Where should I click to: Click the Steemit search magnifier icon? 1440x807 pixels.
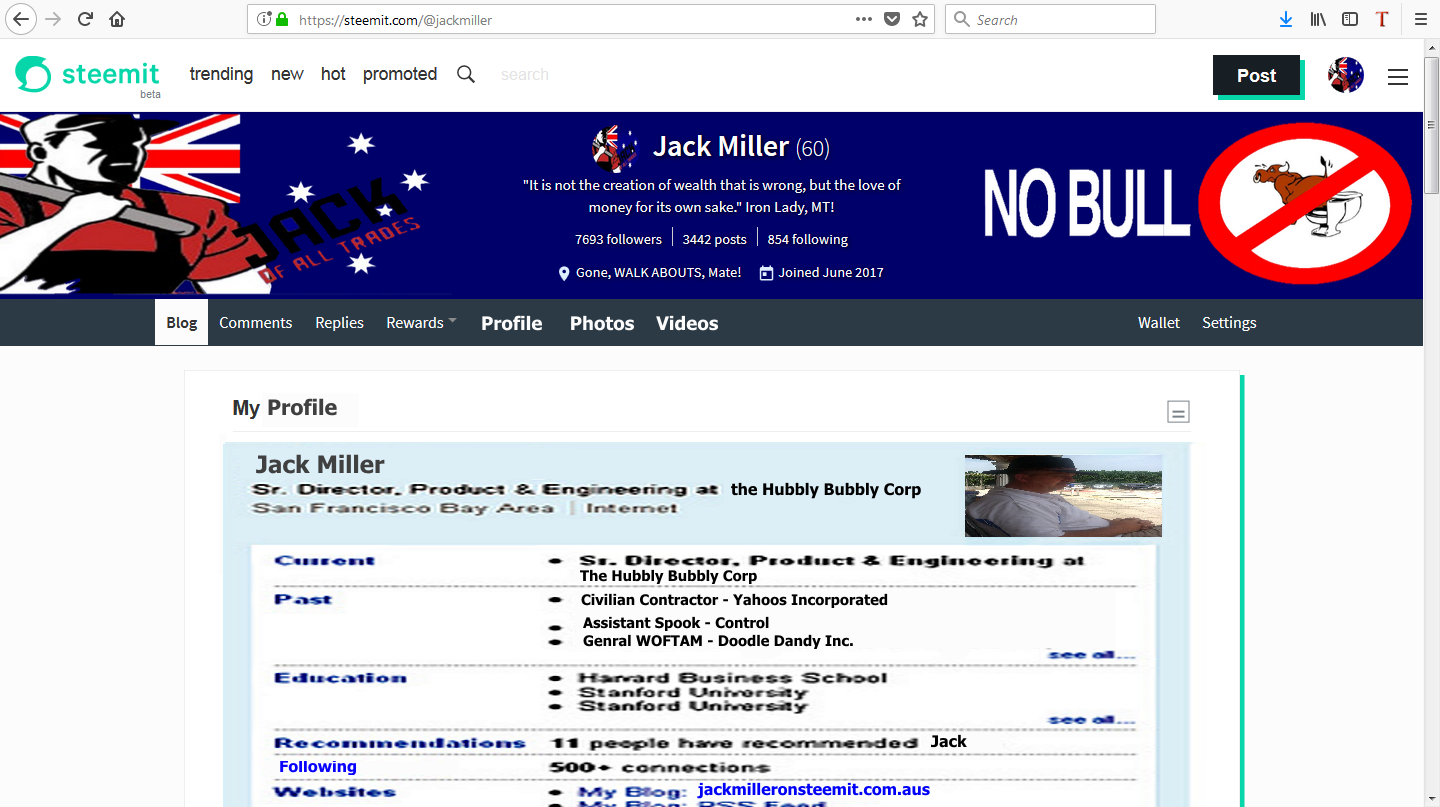coord(466,74)
